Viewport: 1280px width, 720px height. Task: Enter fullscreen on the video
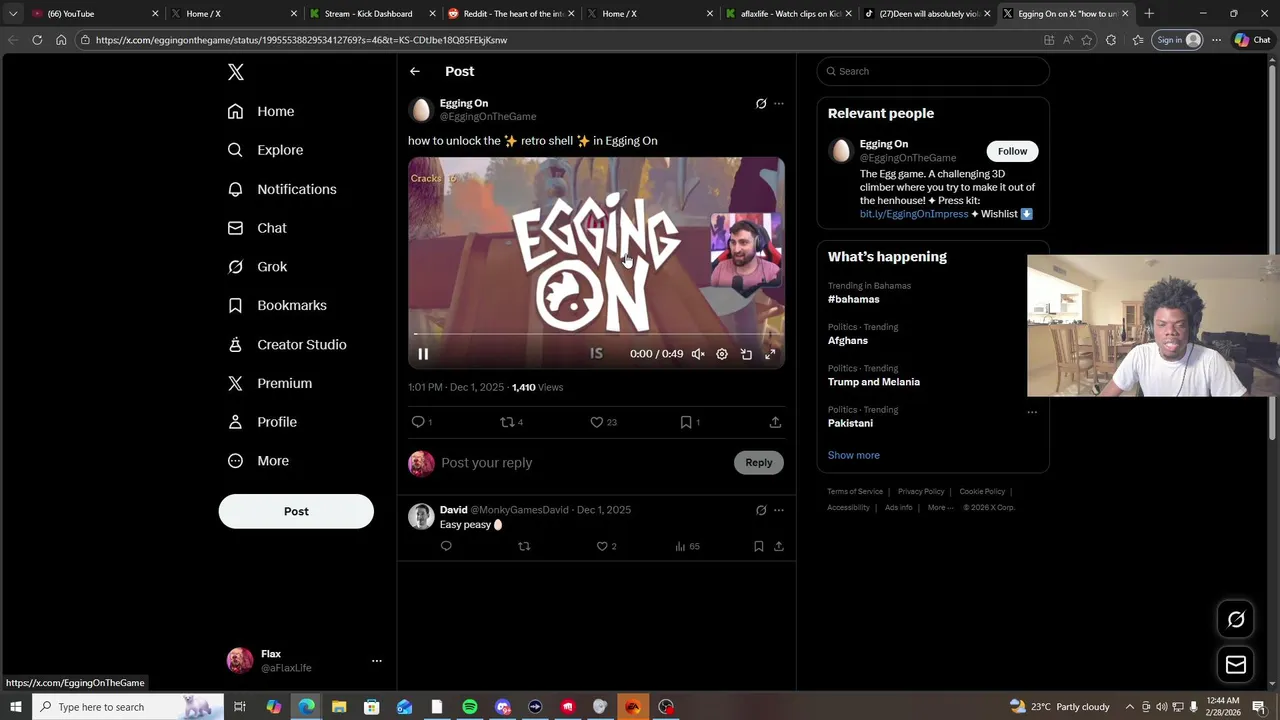pyautogui.click(x=770, y=354)
